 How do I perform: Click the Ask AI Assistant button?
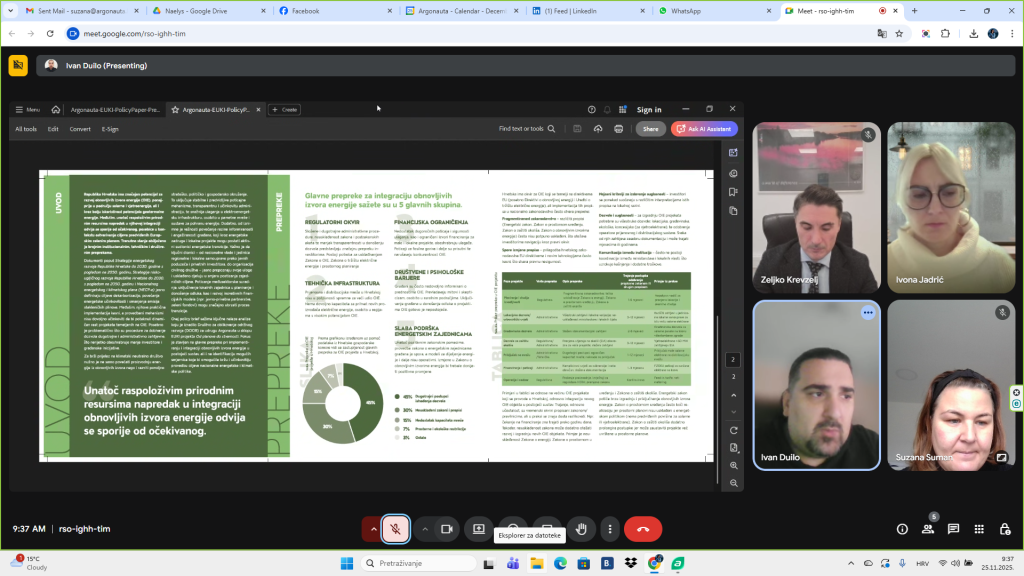coord(705,129)
